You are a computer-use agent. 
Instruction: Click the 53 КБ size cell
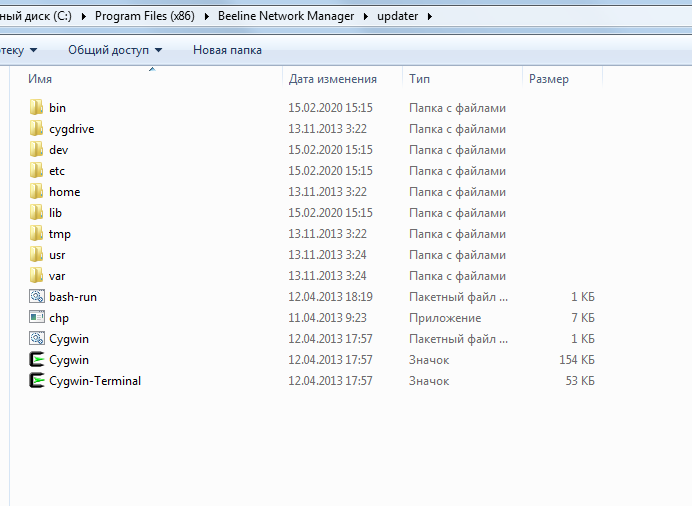[580, 381]
